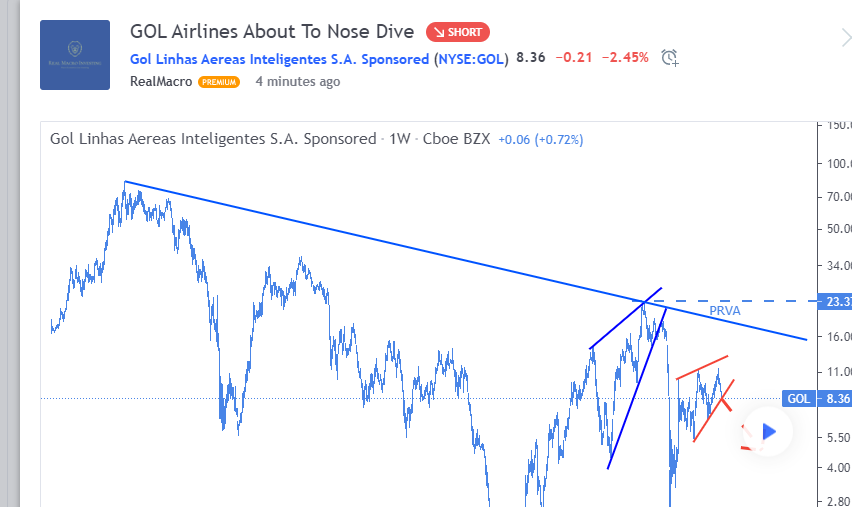Click the alarm clock add-alert icon
This screenshot has width=852, height=507.
[x=670, y=58]
